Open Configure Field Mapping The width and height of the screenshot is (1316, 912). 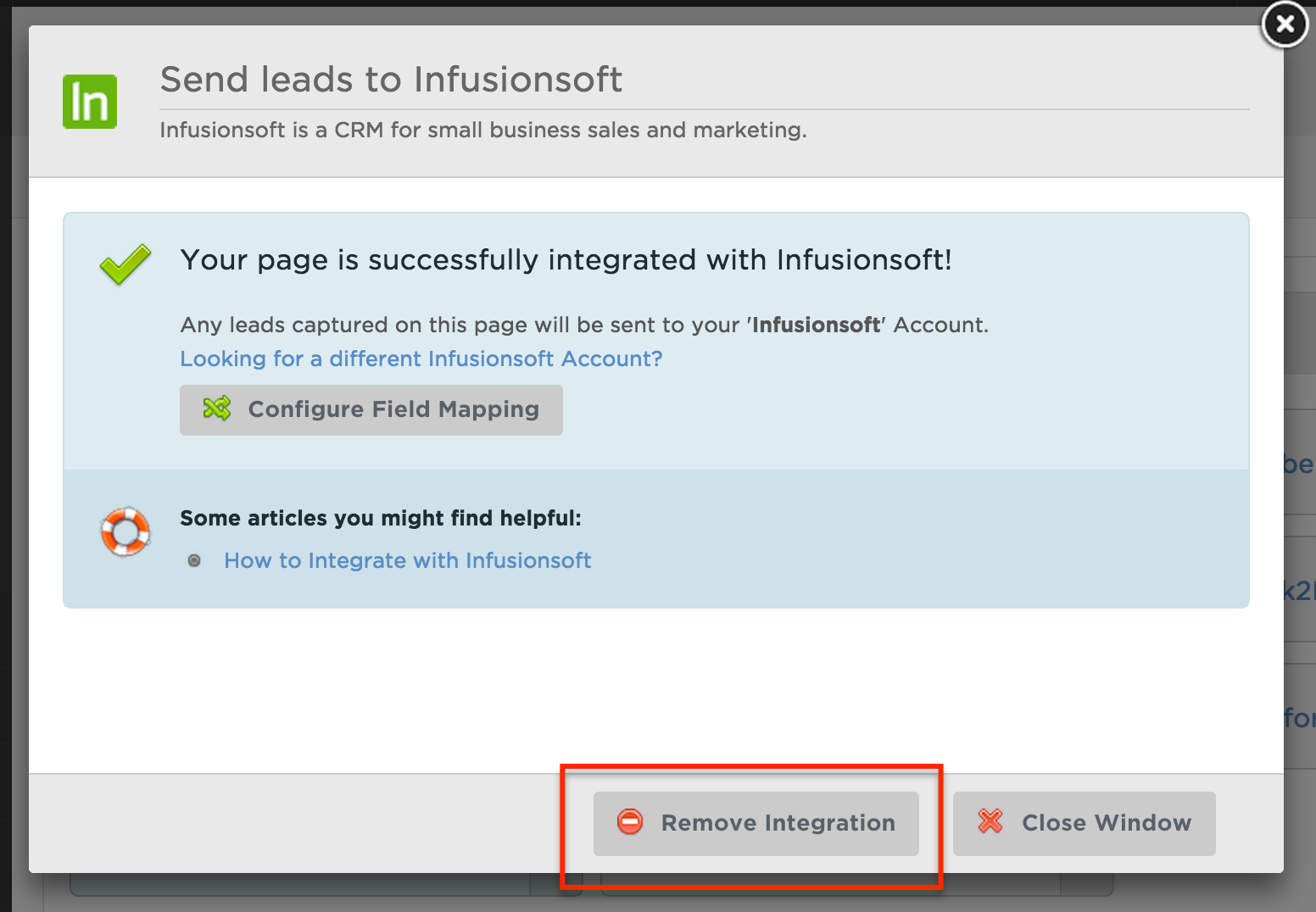coord(371,410)
